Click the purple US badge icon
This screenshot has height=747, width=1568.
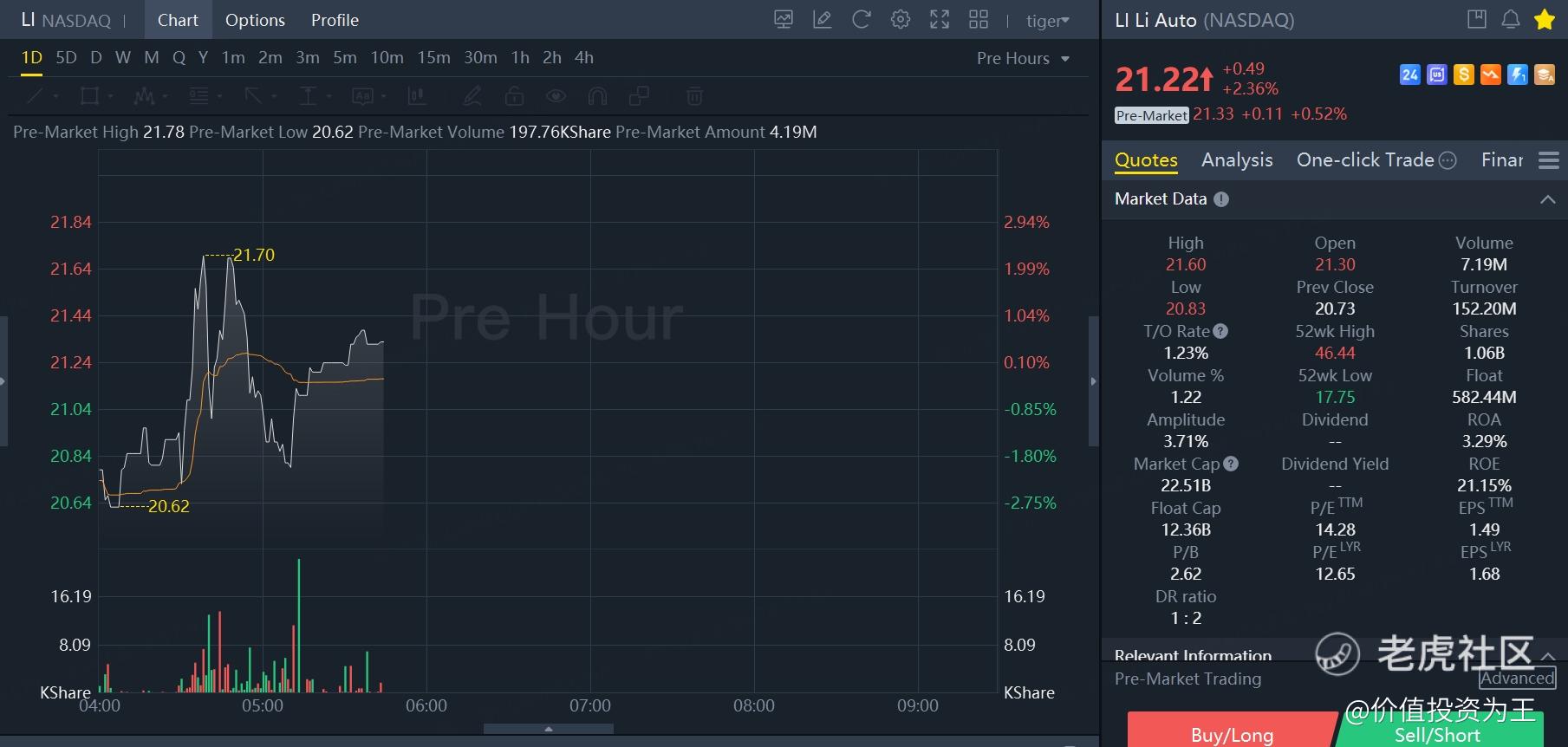pos(1437,75)
